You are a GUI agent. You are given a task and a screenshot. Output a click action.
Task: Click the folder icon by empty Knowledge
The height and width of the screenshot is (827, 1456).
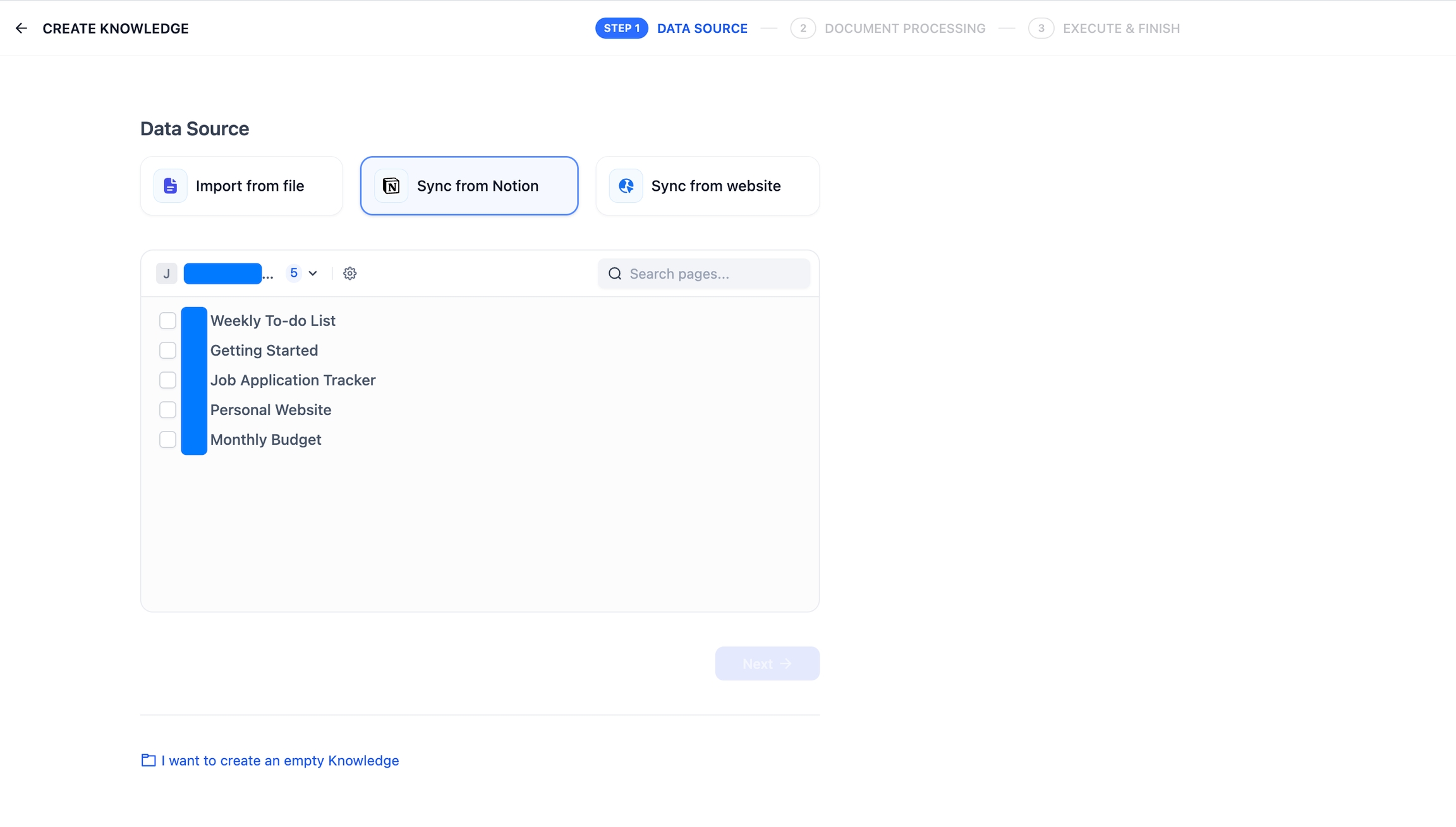149,760
